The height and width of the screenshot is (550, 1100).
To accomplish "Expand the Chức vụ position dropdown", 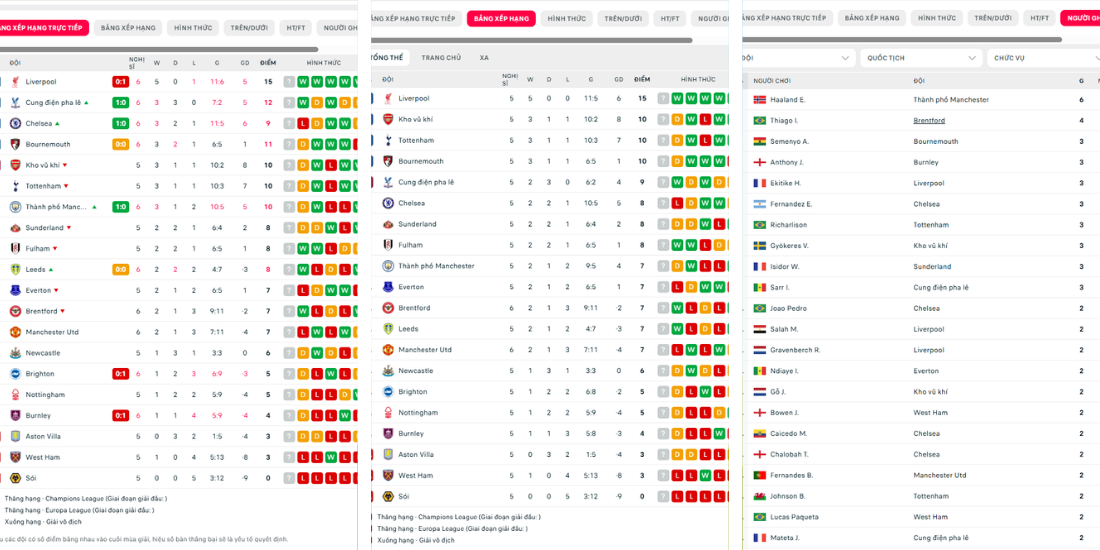I will pos(1040,58).
